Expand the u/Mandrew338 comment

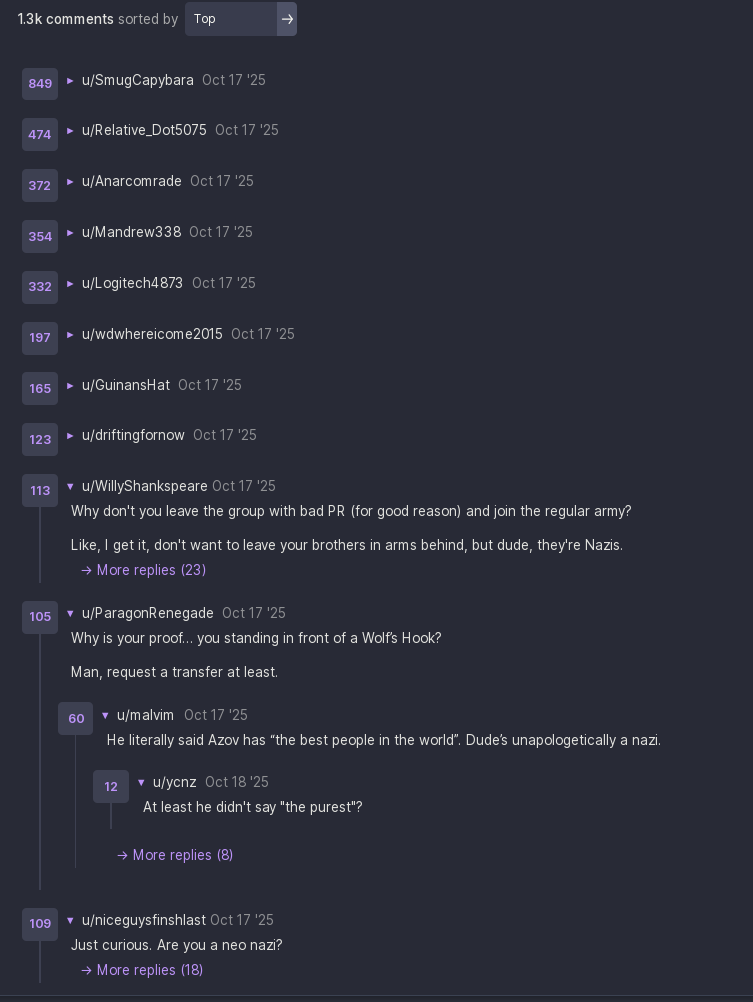[70, 233]
